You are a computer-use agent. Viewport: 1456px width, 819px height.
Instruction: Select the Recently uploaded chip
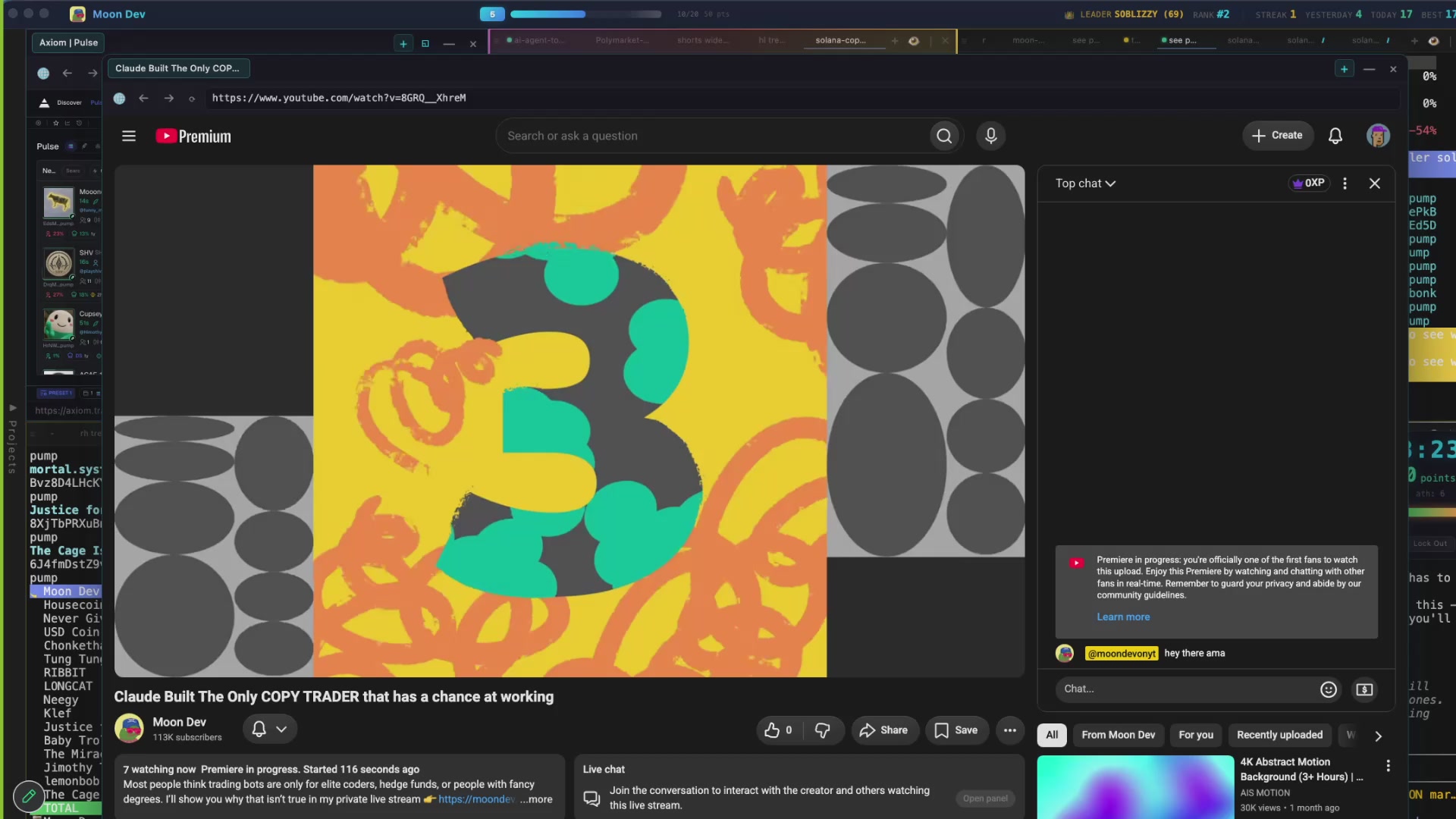tap(1279, 735)
